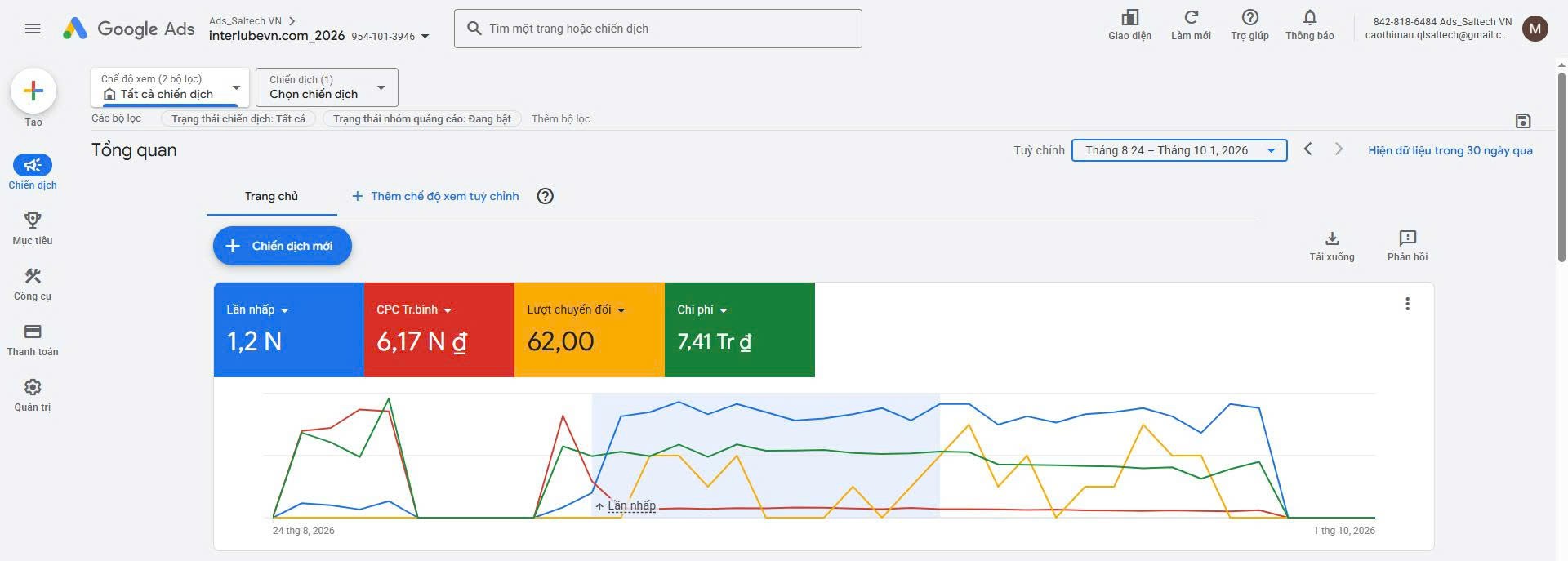Click the Google Ads logo
The image size is (1568, 561).
click(x=129, y=29)
